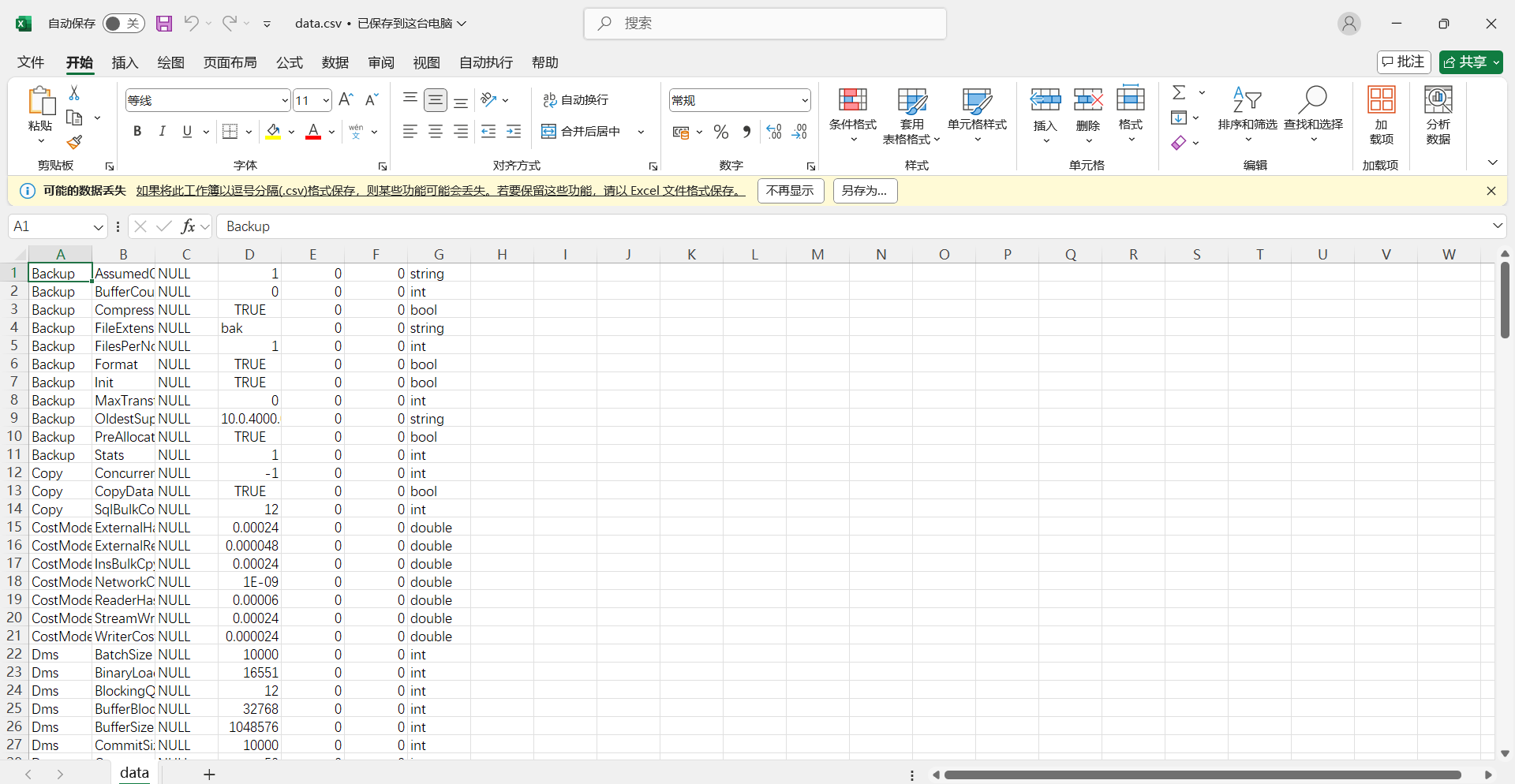Screen dimensions: 1515x784
Task: Decrease font size with the smaller A icon
Action: pos(372,99)
